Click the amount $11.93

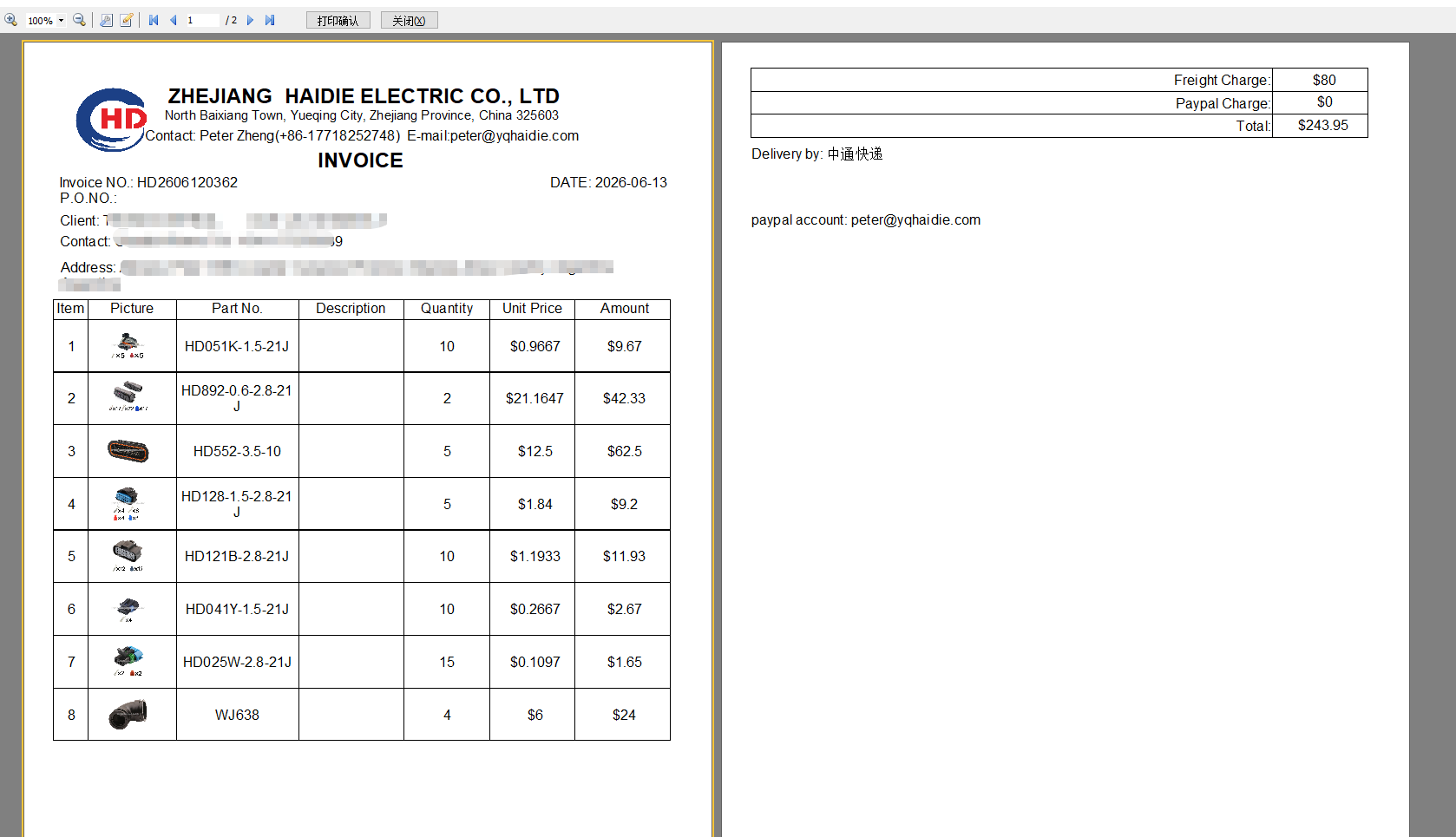tap(625, 556)
